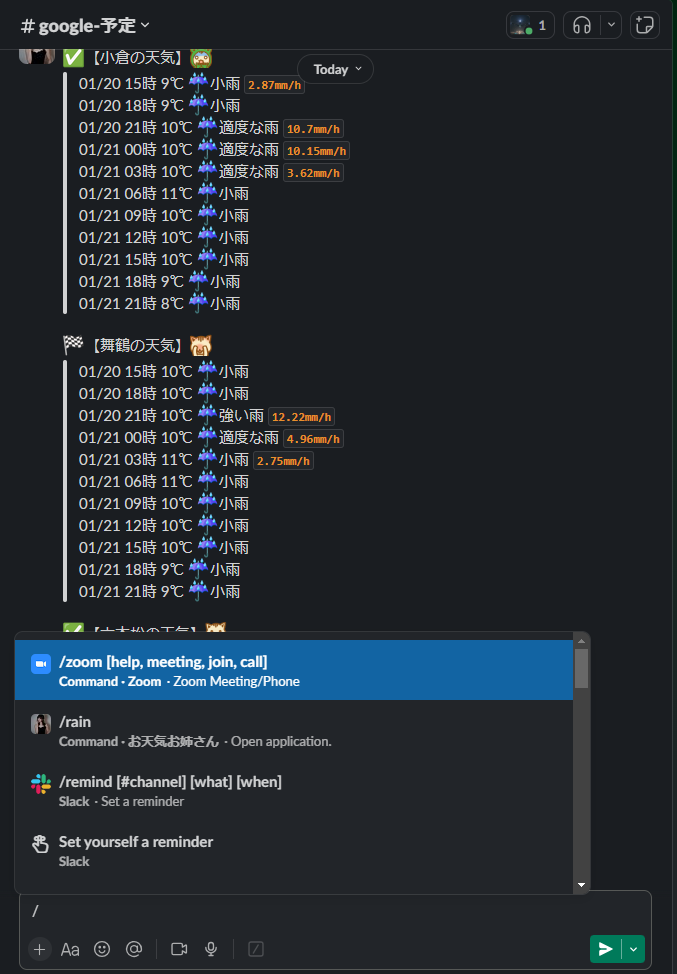Create a new canvas from the header icon
The width and height of the screenshot is (677, 974).
pos(644,25)
